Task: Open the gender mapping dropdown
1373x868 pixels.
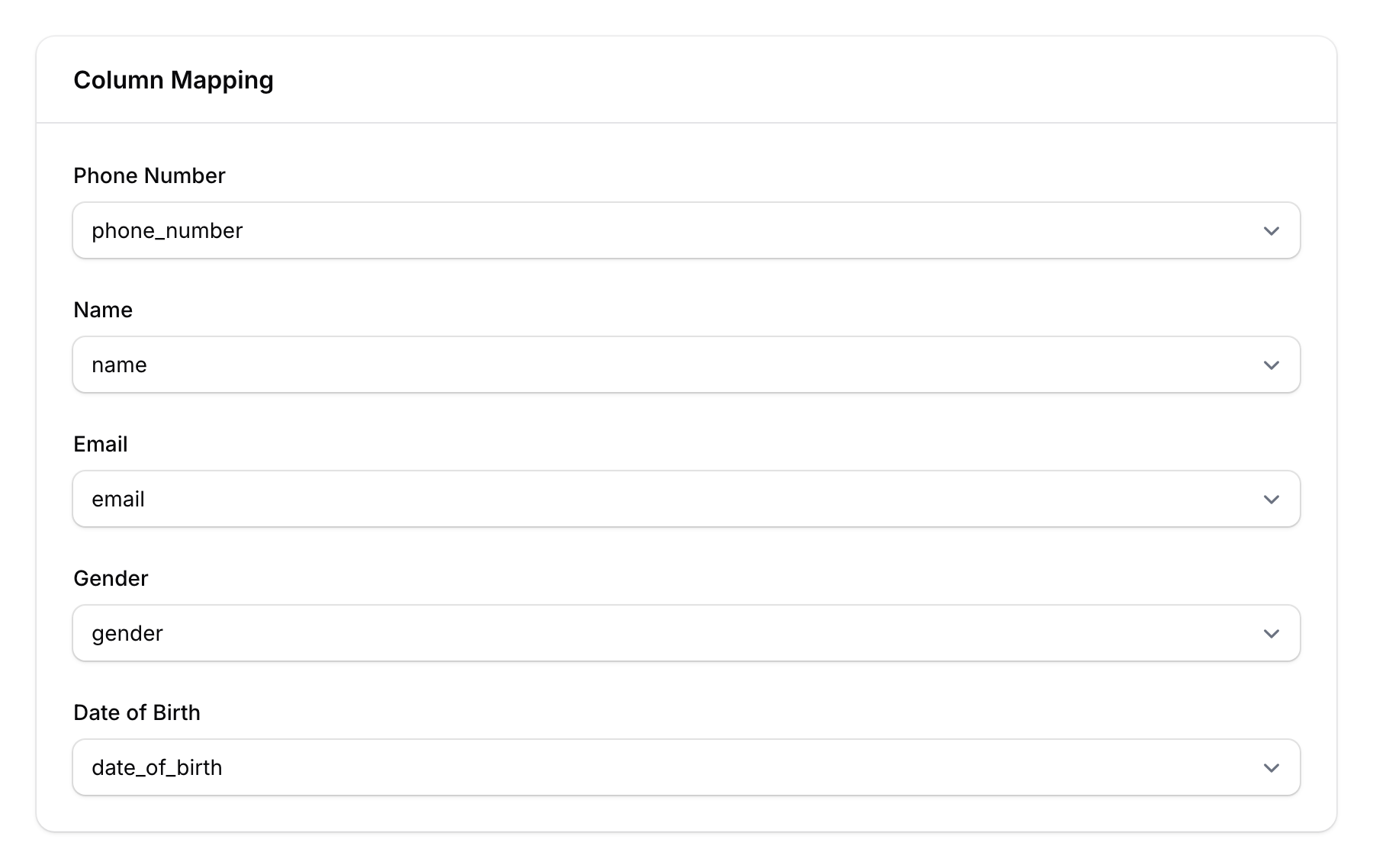Action: pos(686,633)
